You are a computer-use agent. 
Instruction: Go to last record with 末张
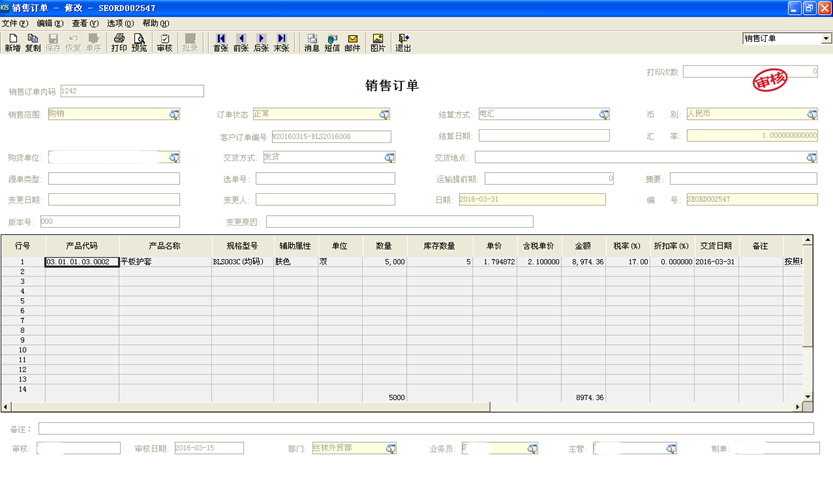pos(281,42)
